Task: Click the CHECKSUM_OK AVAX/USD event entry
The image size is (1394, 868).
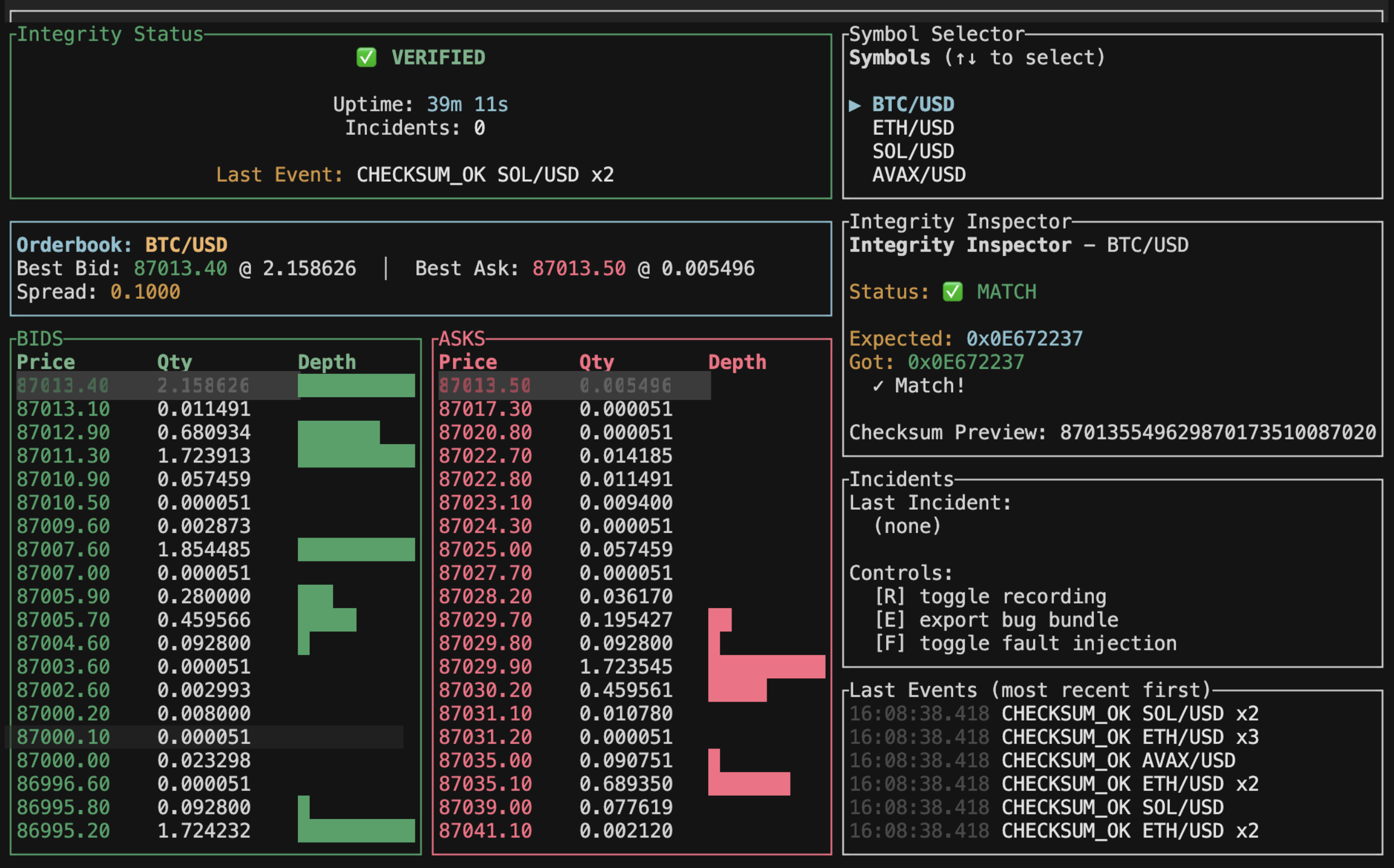Action: 1117,761
